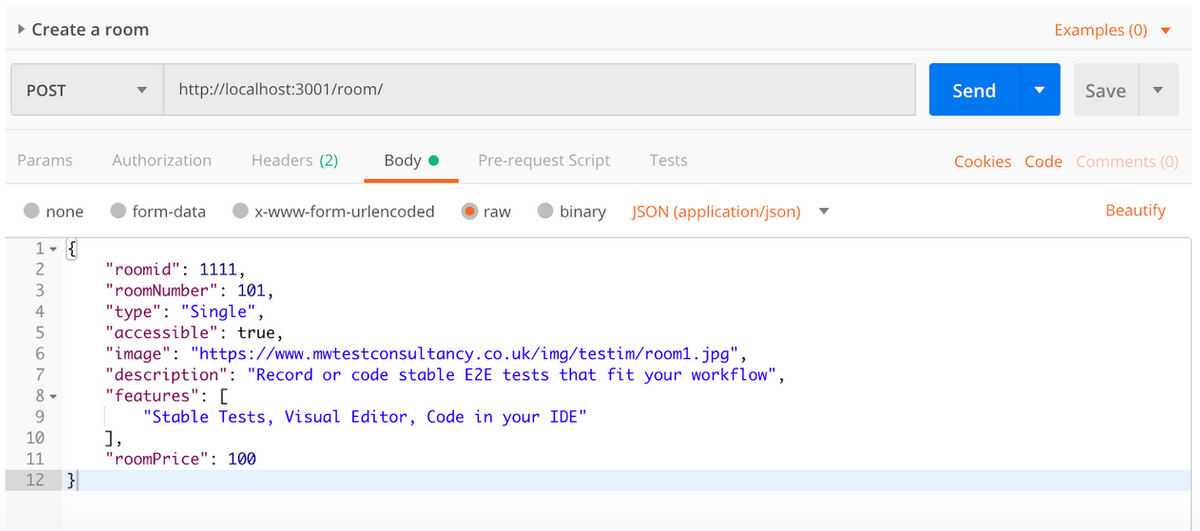
Task: Select the form-data radio button
Action: click(119, 211)
